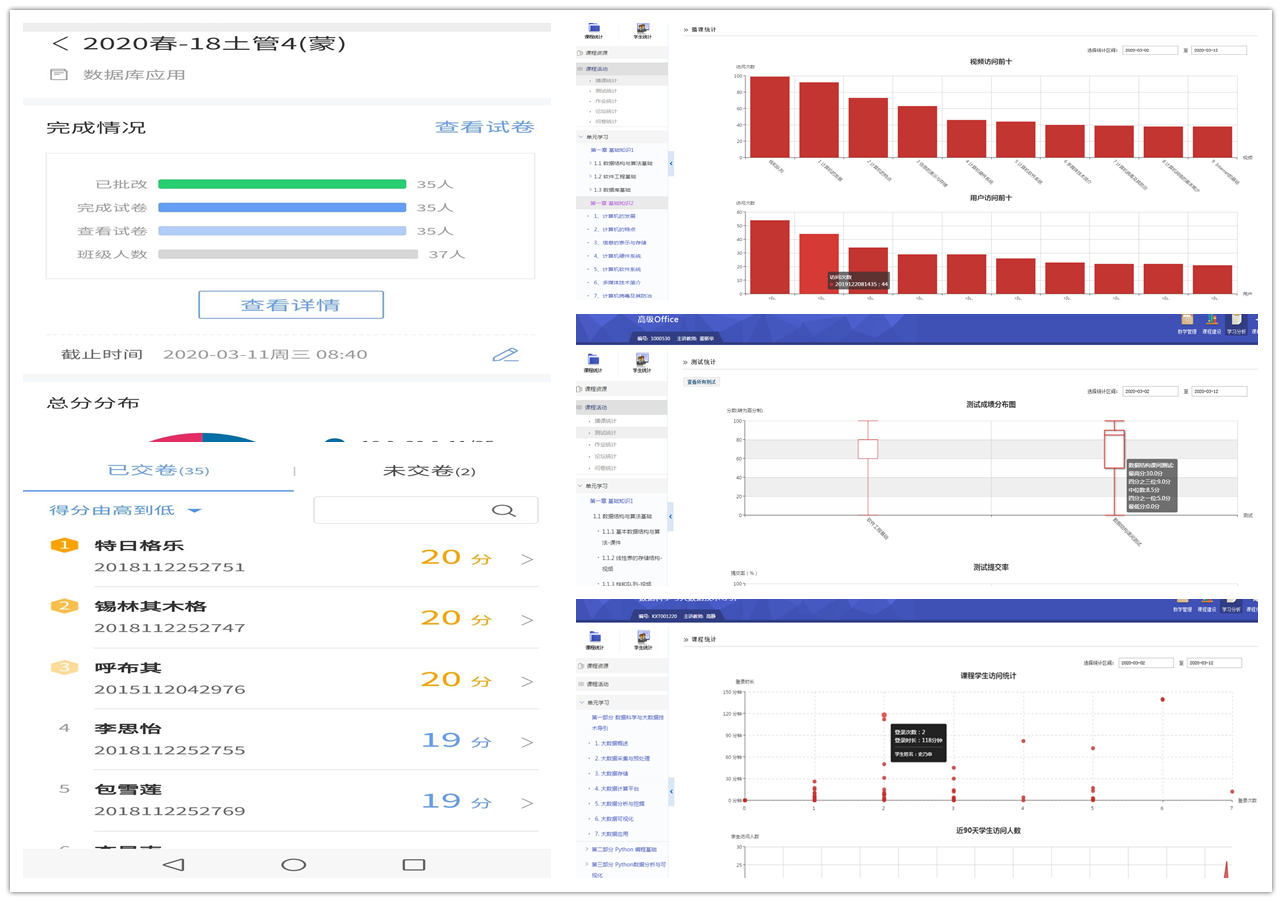Edit the deadline with the pencil icon

[506, 354]
